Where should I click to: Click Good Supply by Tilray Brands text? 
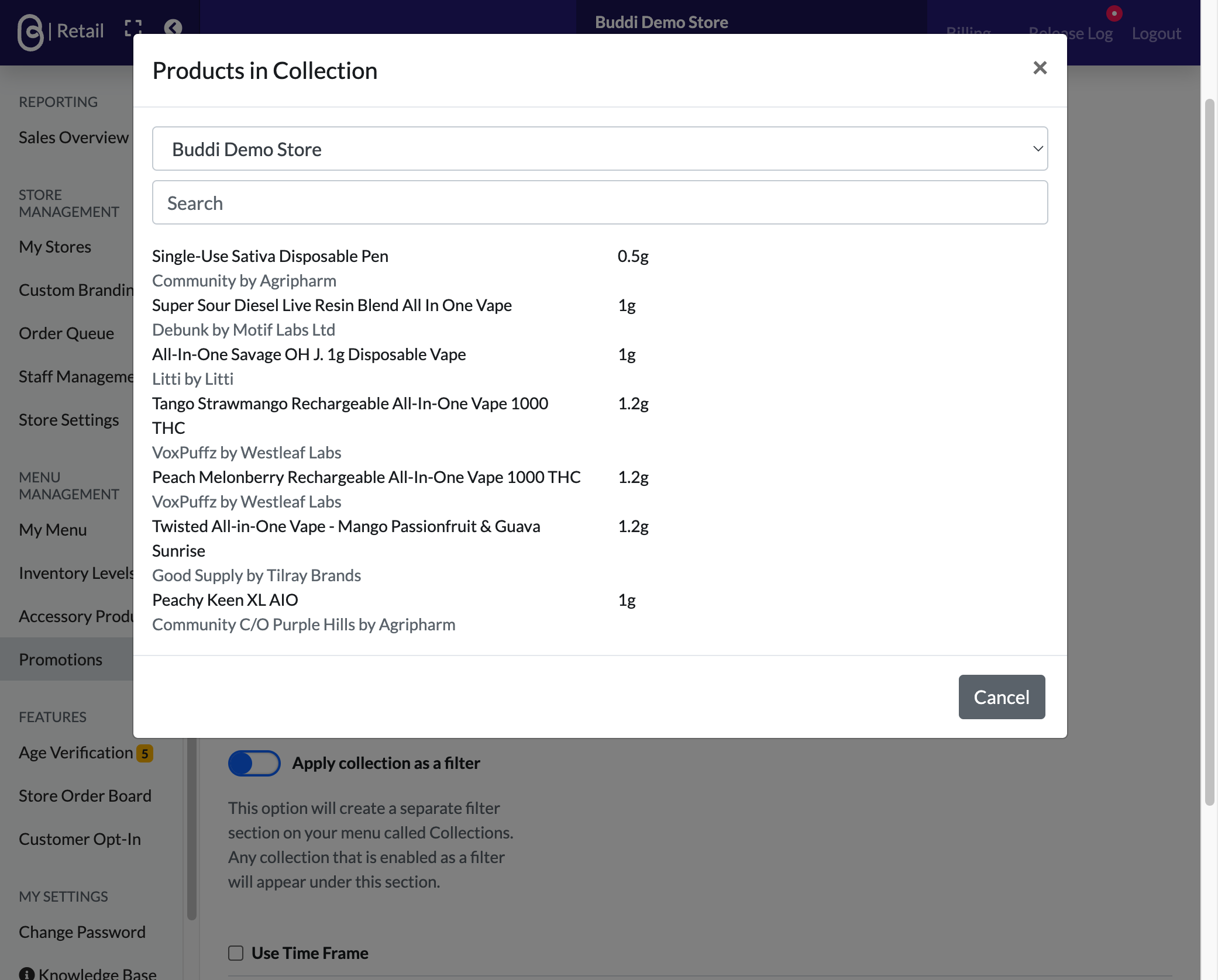[257, 575]
